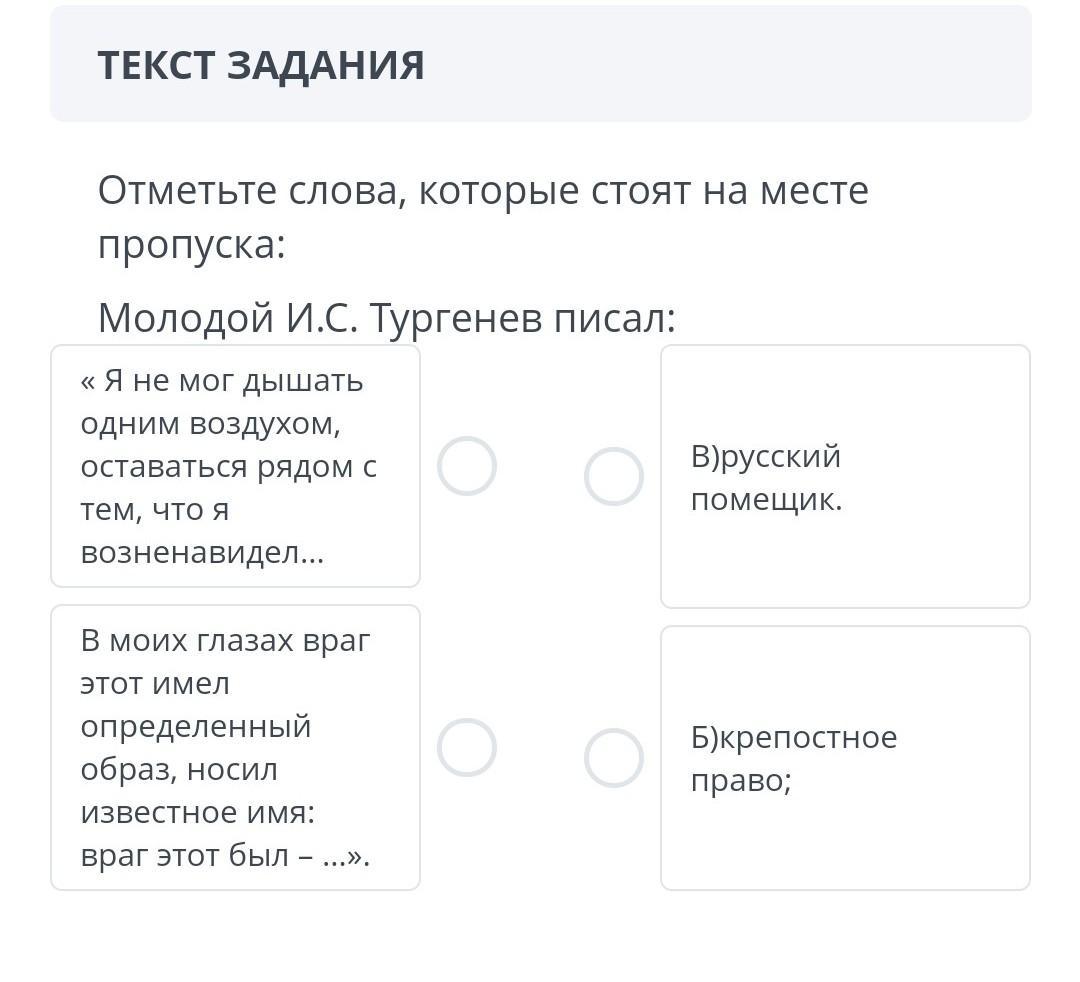
Task: Click the "оставаться рядом с" line
Action: click(x=229, y=467)
